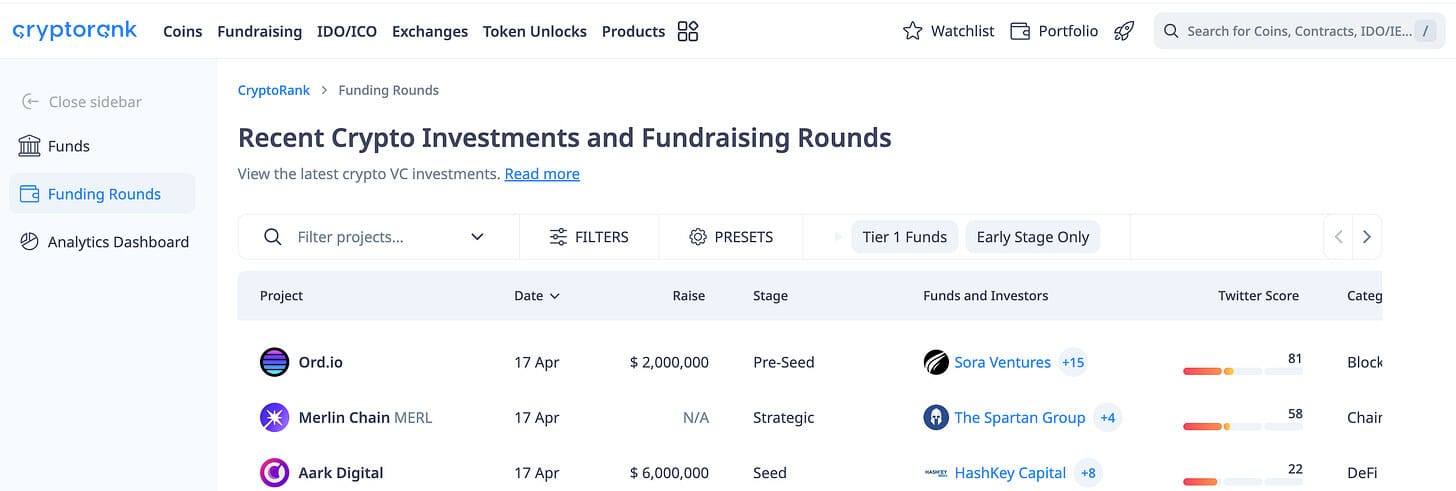Expand the Filter projects dropdown

477,237
